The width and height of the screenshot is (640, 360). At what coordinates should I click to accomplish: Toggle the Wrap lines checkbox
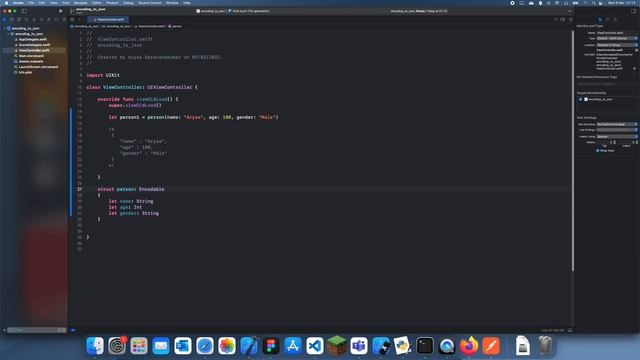point(598,151)
